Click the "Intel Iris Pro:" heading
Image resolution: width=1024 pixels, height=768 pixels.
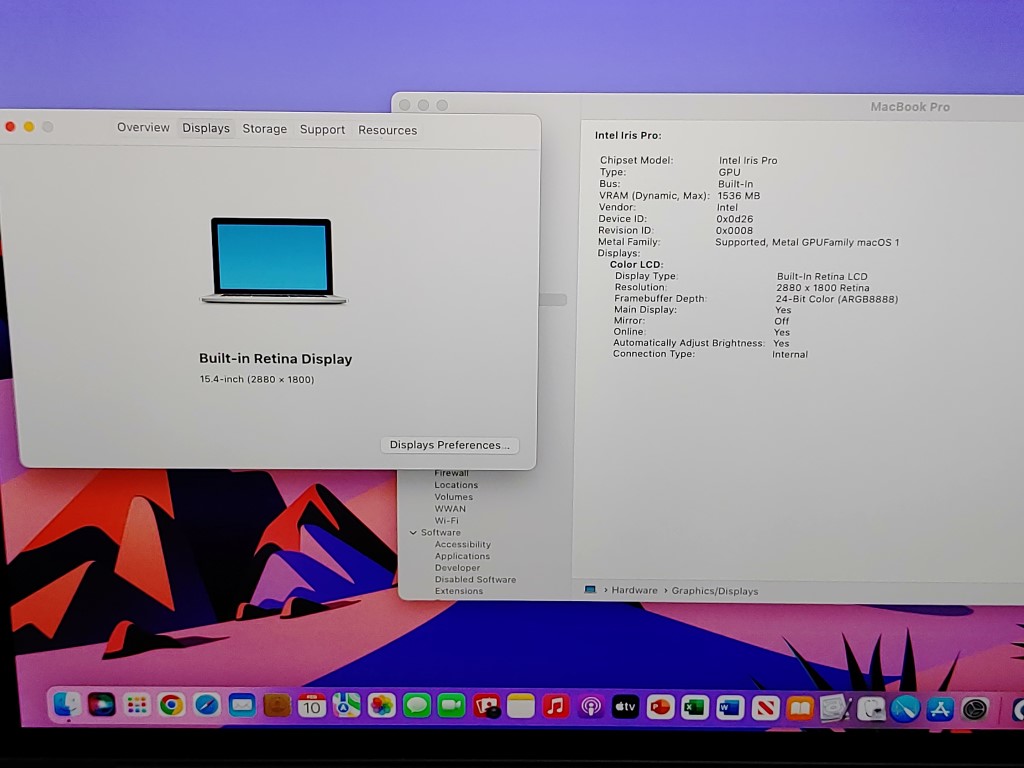[628, 136]
